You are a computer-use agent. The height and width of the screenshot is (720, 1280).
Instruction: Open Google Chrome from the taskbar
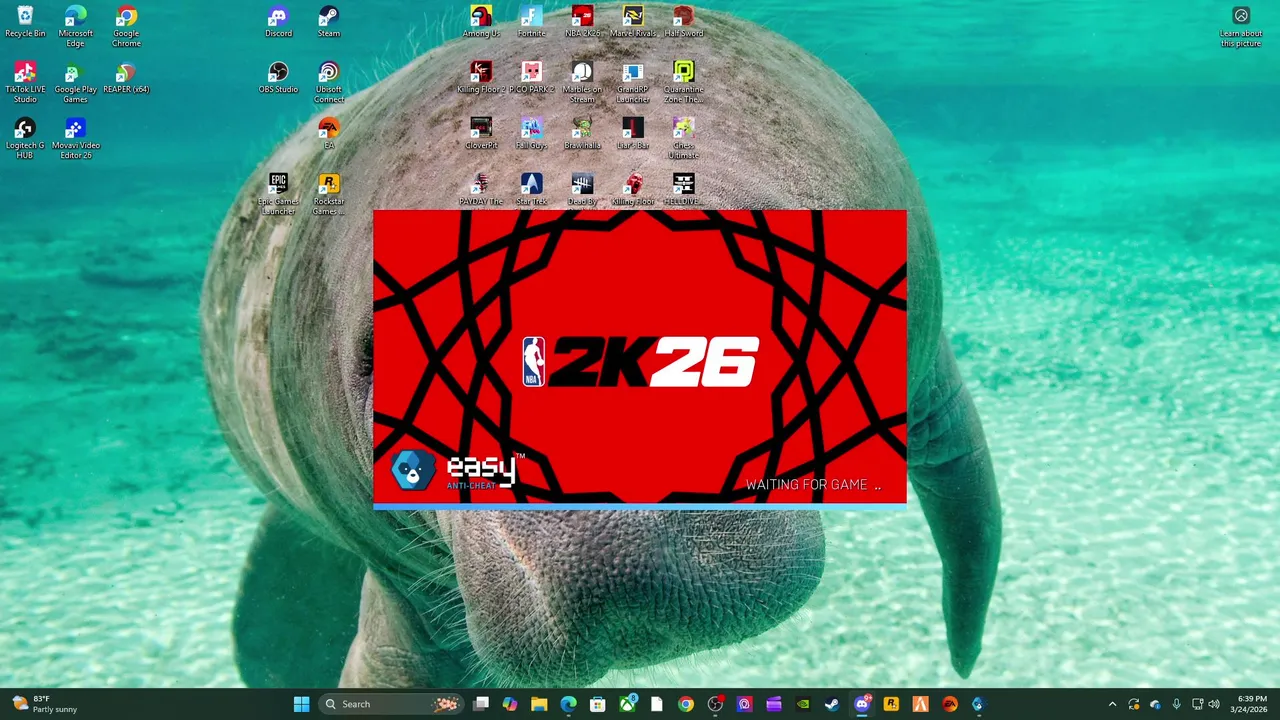click(685, 704)
